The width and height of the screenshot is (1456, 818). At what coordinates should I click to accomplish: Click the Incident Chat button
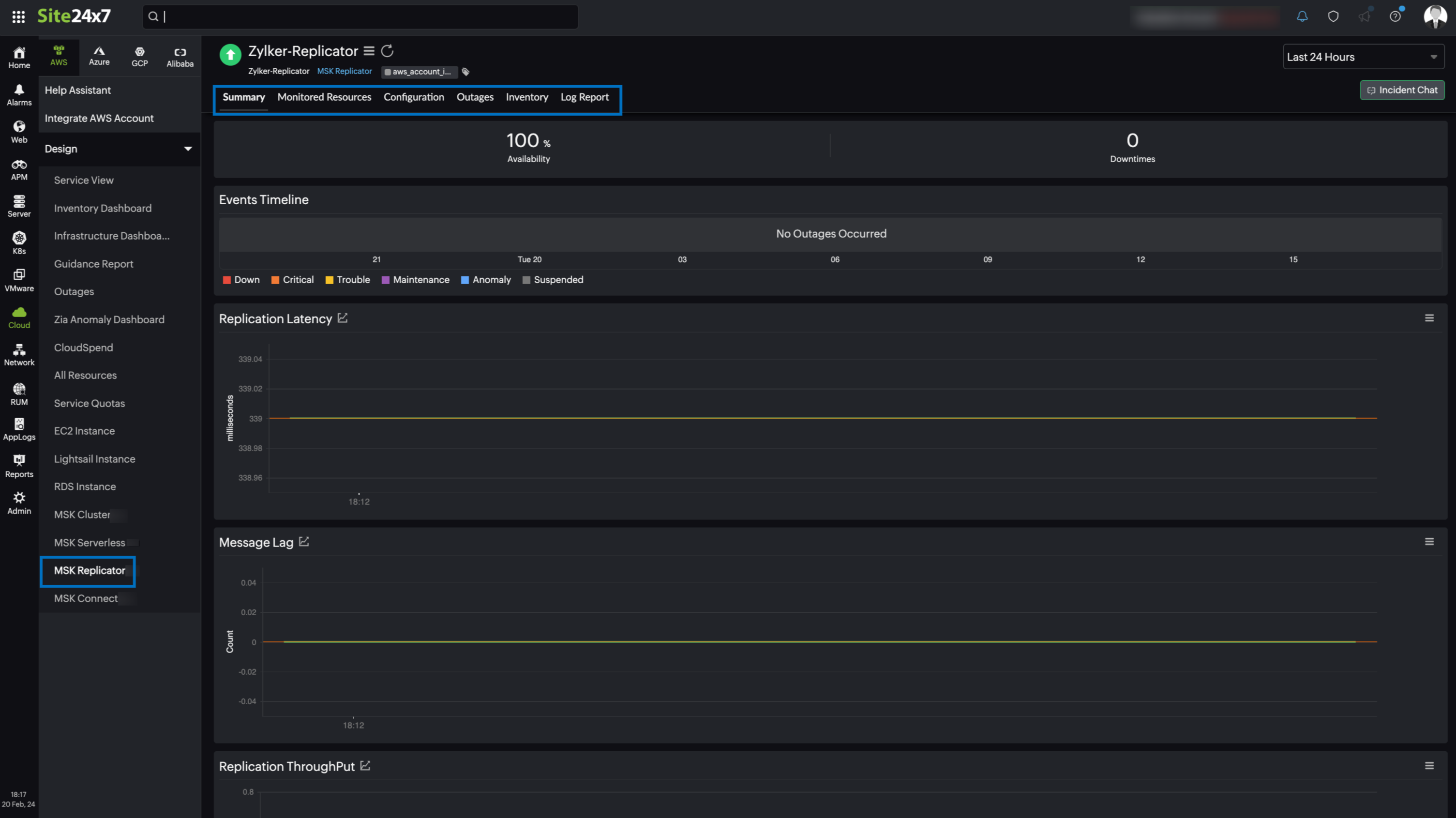pos(1402,91)
